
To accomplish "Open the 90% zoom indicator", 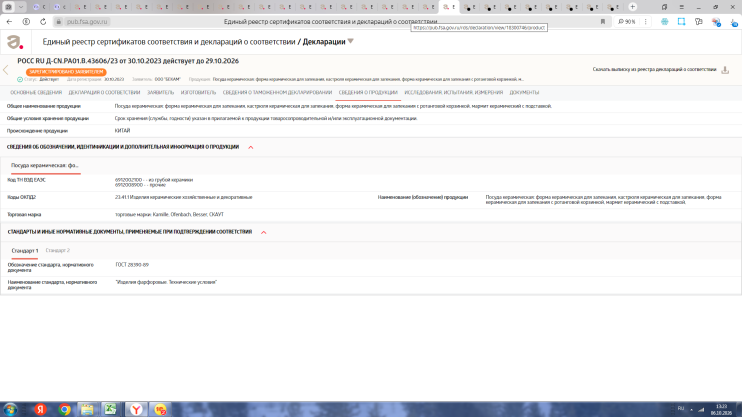I will [x=627, y=22].
